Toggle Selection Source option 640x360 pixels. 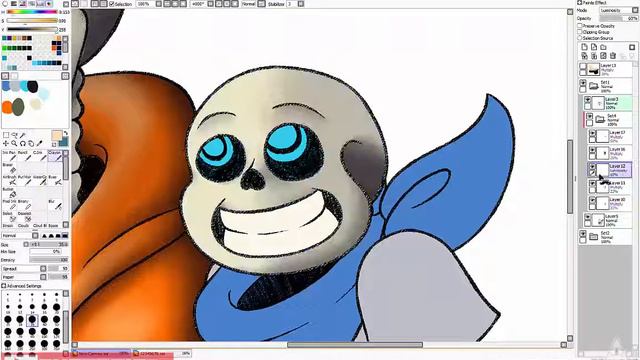tap(580, 38)
